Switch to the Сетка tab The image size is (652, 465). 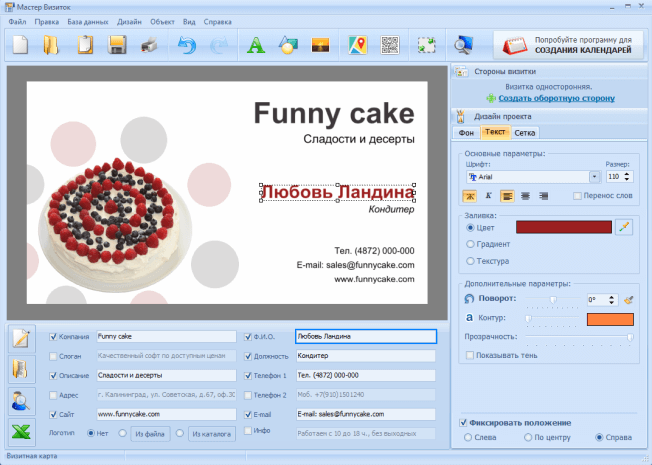coord(525,133)
